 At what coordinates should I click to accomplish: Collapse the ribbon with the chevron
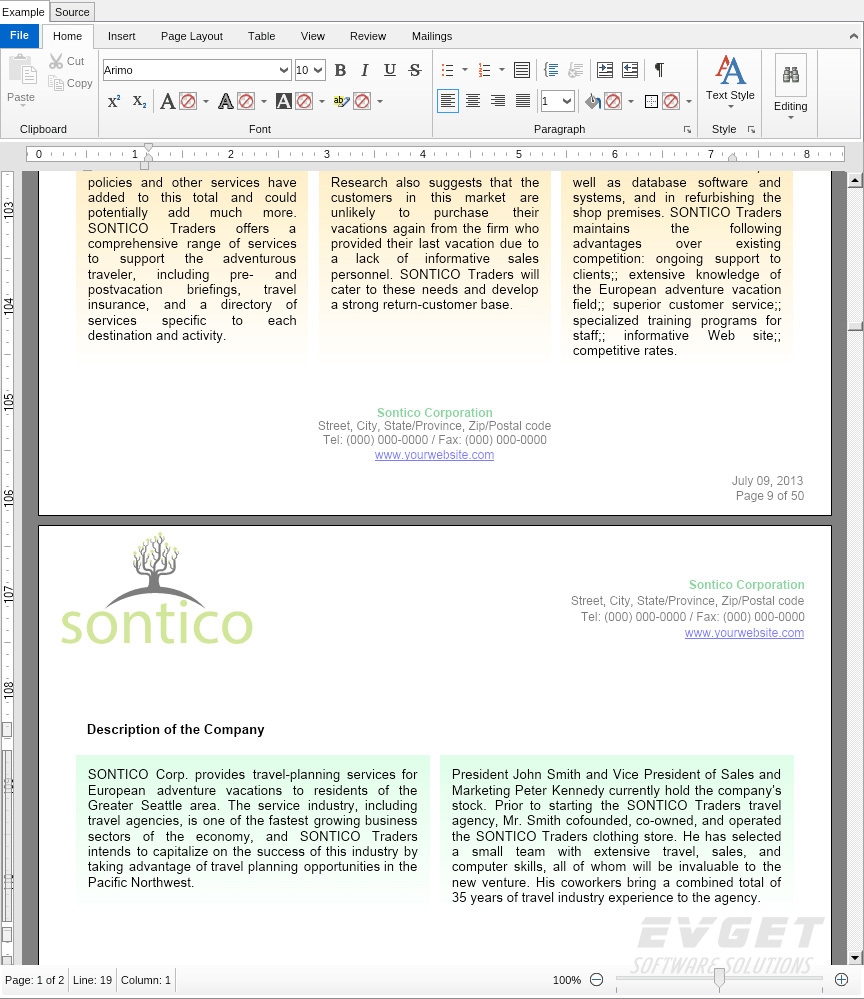pyautogui.click(x=854, y=36)
